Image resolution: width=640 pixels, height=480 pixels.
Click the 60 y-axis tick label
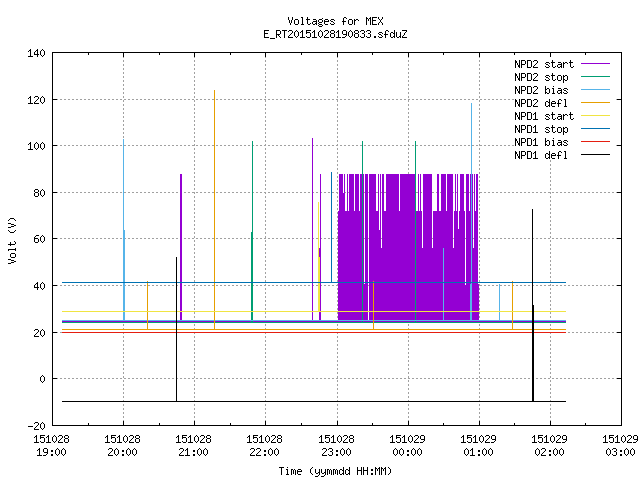(39, 239)
